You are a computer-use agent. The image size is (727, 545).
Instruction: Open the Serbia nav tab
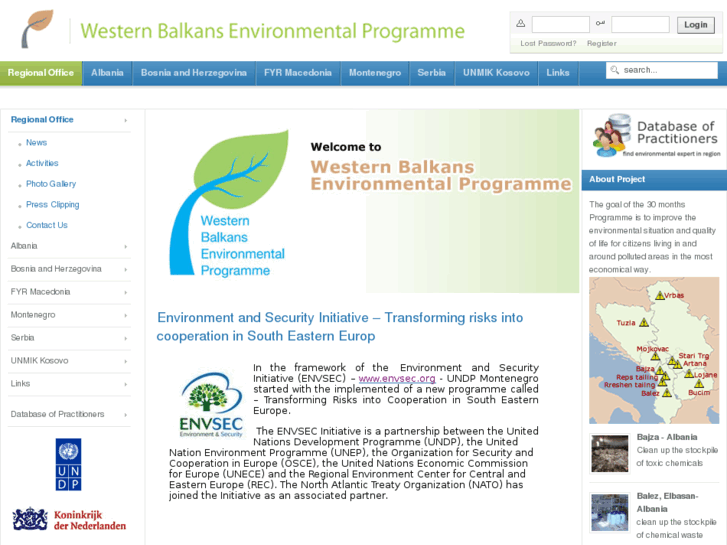(431, 73)
